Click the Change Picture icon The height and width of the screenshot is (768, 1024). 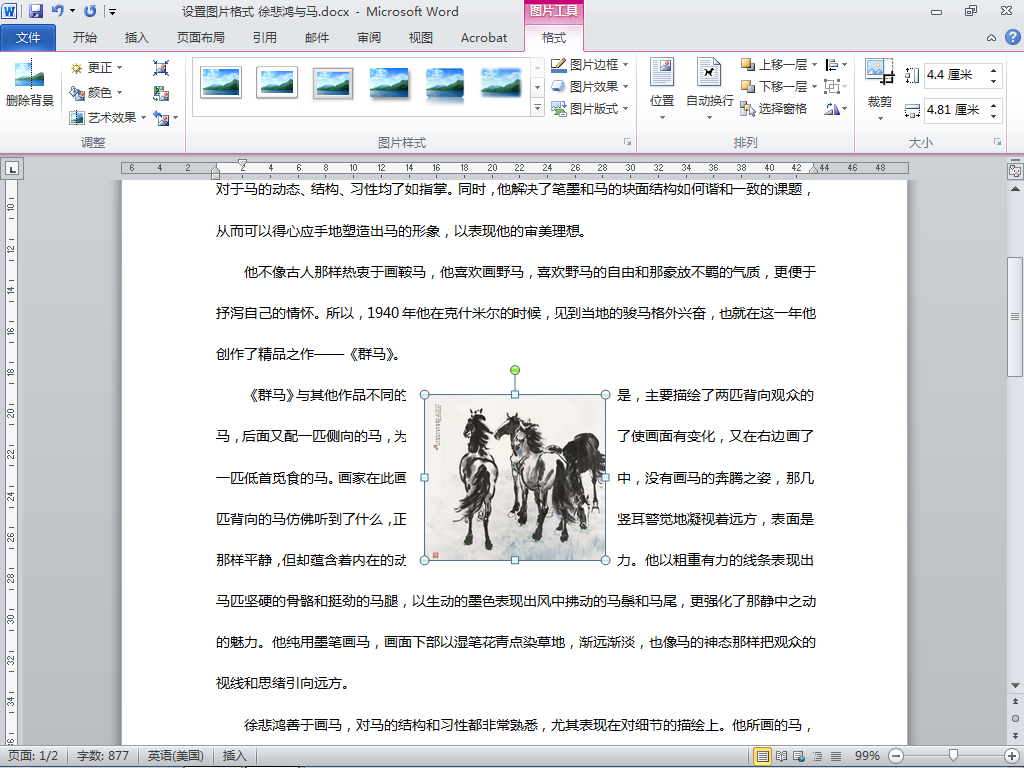(x=161, y=93)
